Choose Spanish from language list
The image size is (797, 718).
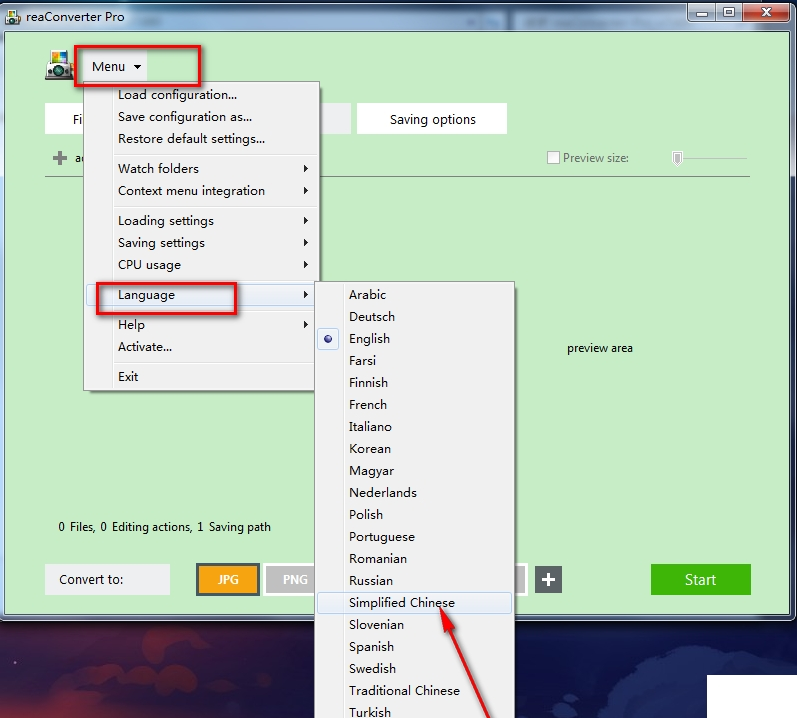[x=414, y=647]
